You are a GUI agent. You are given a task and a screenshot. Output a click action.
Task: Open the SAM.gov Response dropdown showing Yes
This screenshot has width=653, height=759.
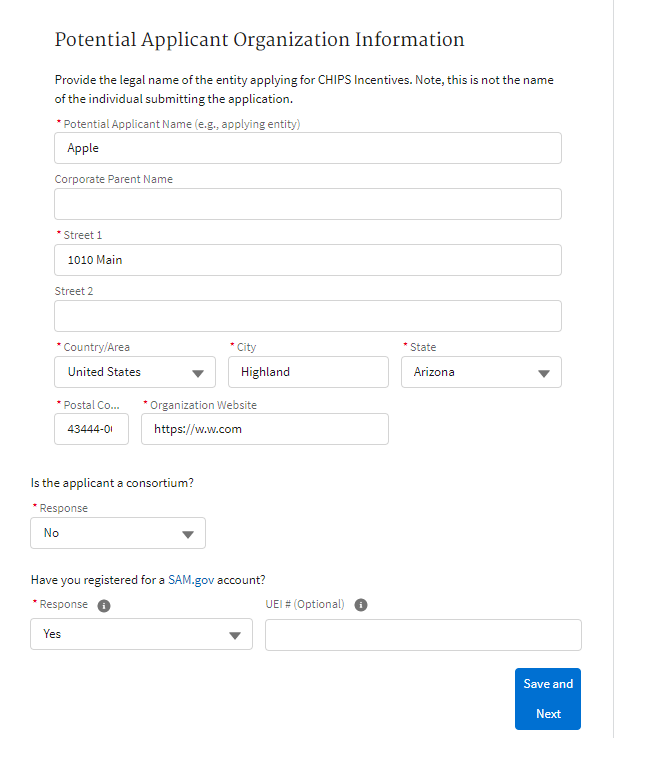141,634
